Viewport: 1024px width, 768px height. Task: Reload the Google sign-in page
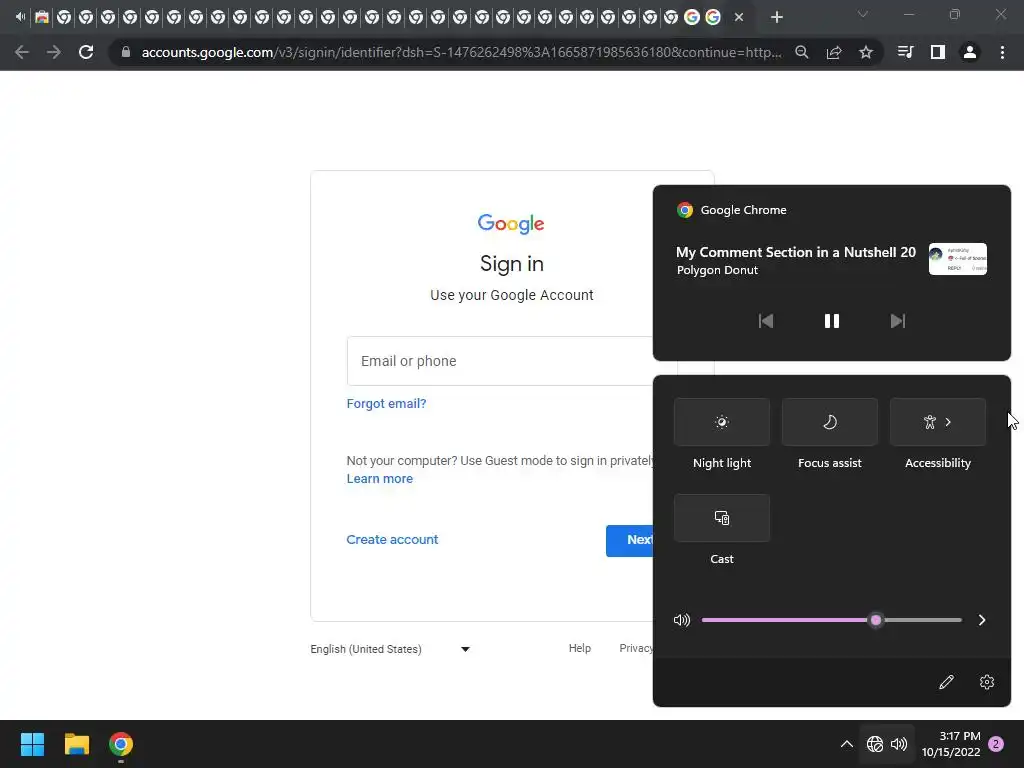[x=86, y=52]
